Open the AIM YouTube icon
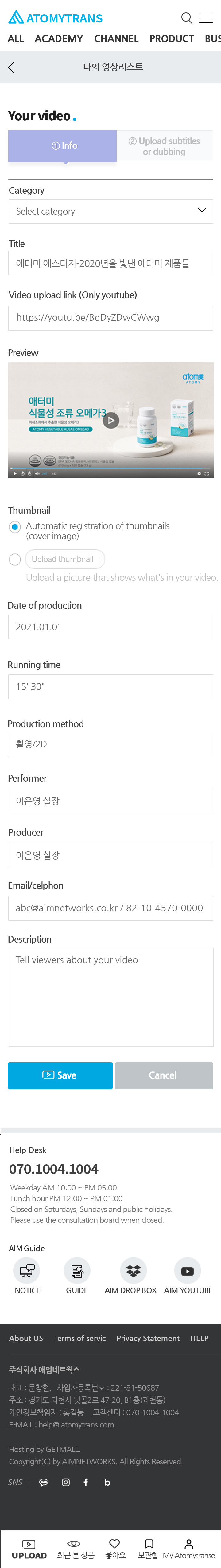221x1568 pixels. [x=188, y=1270]
